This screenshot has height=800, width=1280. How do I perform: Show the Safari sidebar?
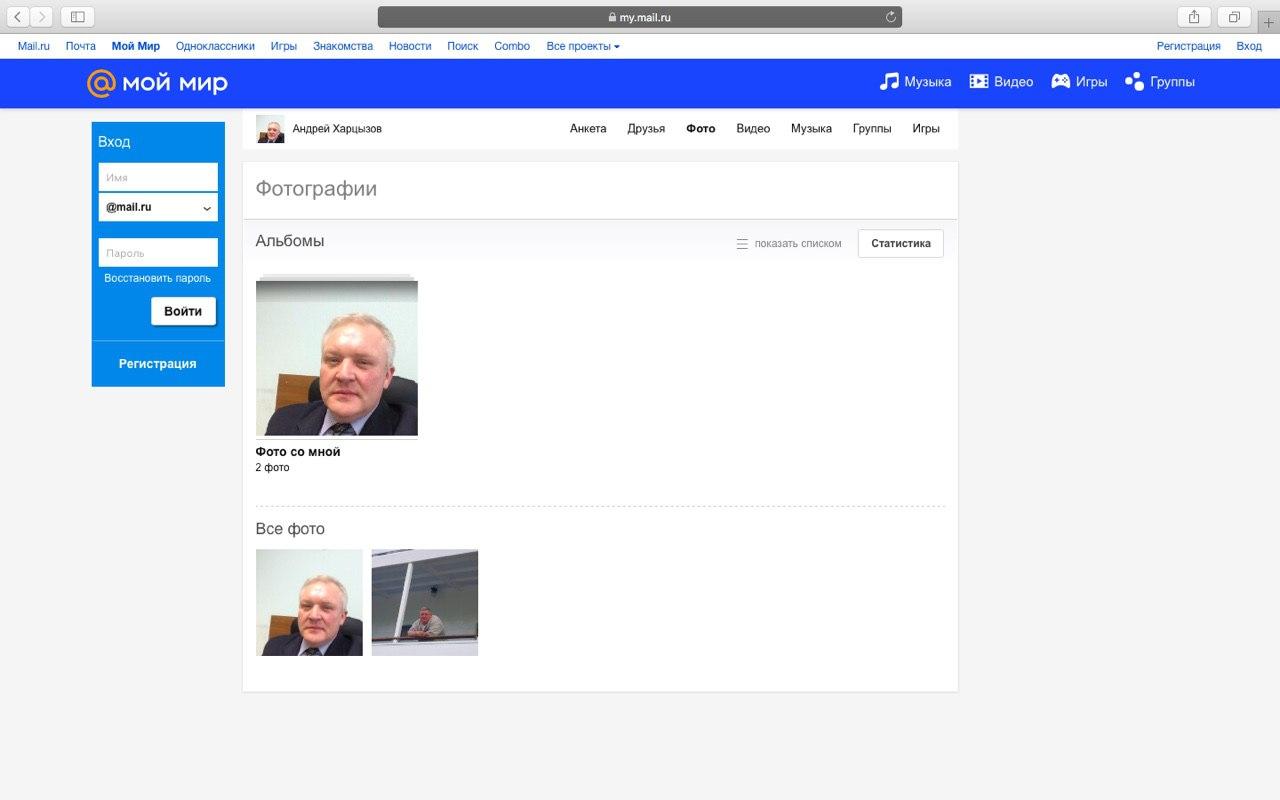[x=78, y=16]
